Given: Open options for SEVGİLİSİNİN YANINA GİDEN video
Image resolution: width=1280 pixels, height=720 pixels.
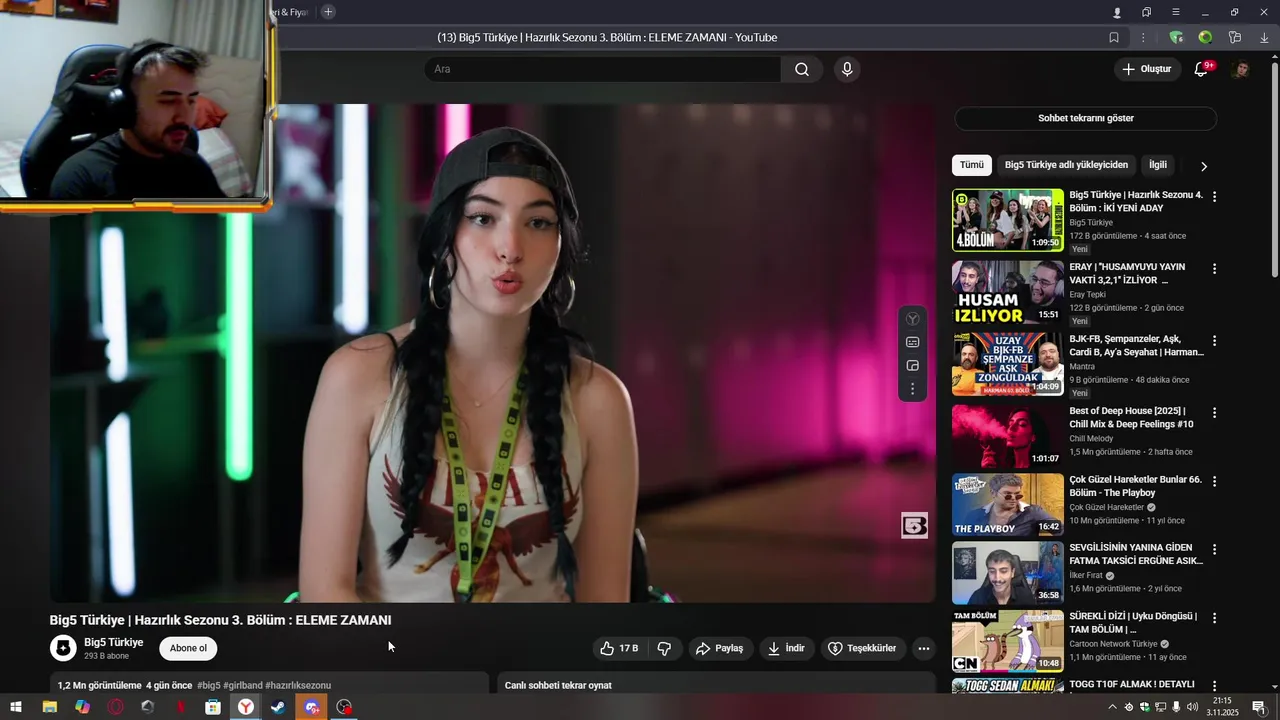Looking at the screenshot, I should click(x=1215, y=550).
